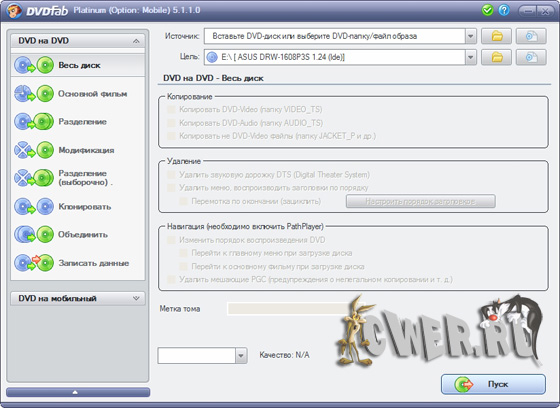Toggle Копировать не DVD-Video файлы checkbox
The image size is (560, 408).
tap(171, 136)
